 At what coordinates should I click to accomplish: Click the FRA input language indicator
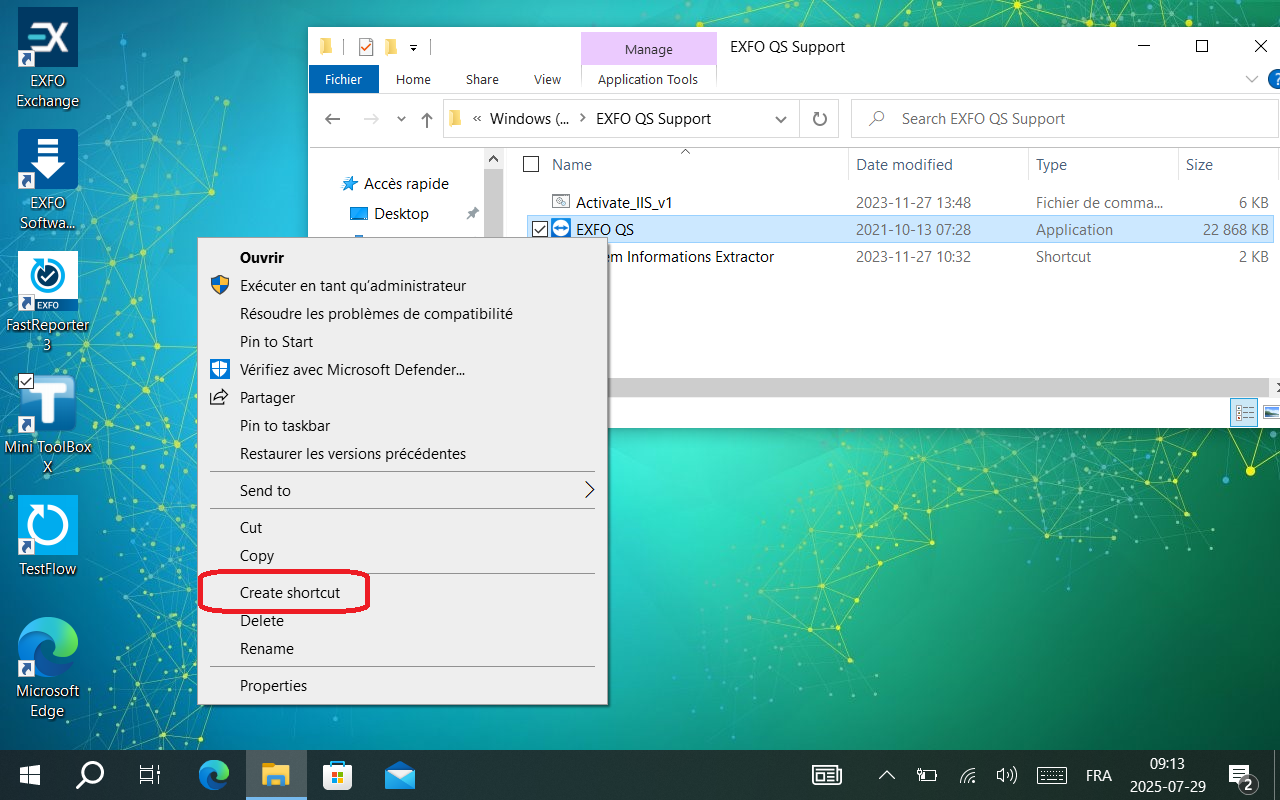(1098, 775)
